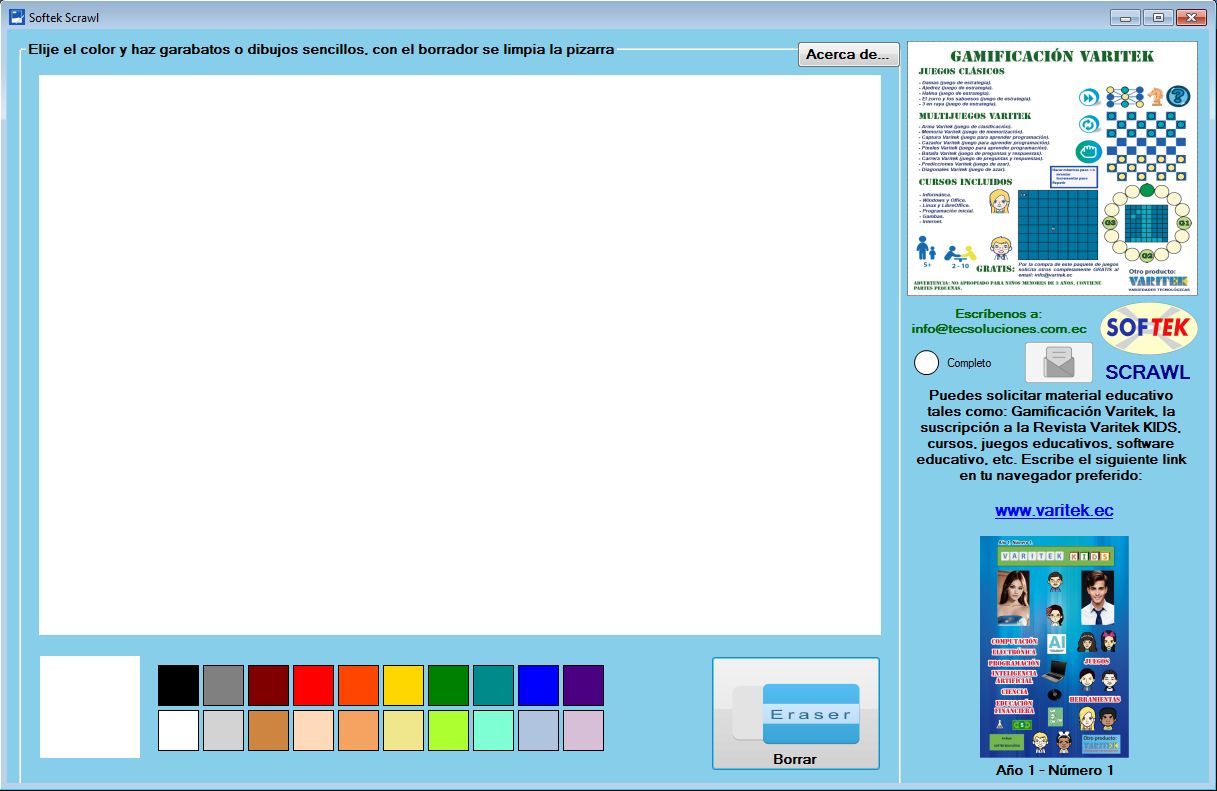Pick the sandy orange color swatch
This screenshot has width=1217, height=791.
[358, 730]
